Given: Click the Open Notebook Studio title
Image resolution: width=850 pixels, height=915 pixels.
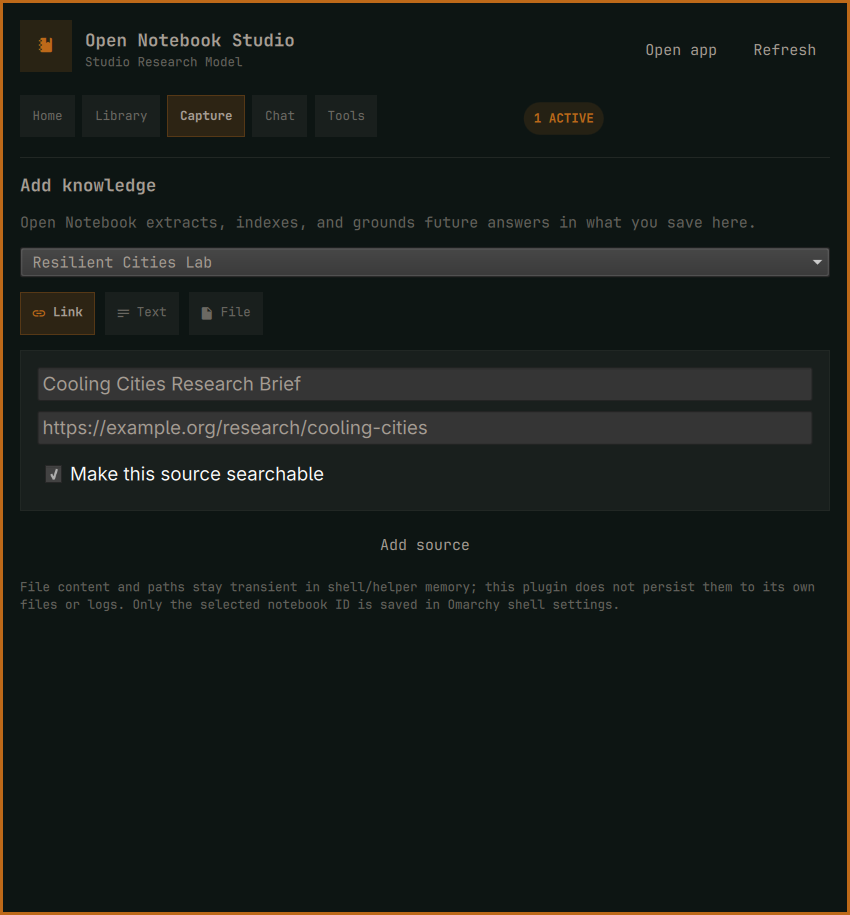Looking at the screenshot, I should (x=190, y=40).
